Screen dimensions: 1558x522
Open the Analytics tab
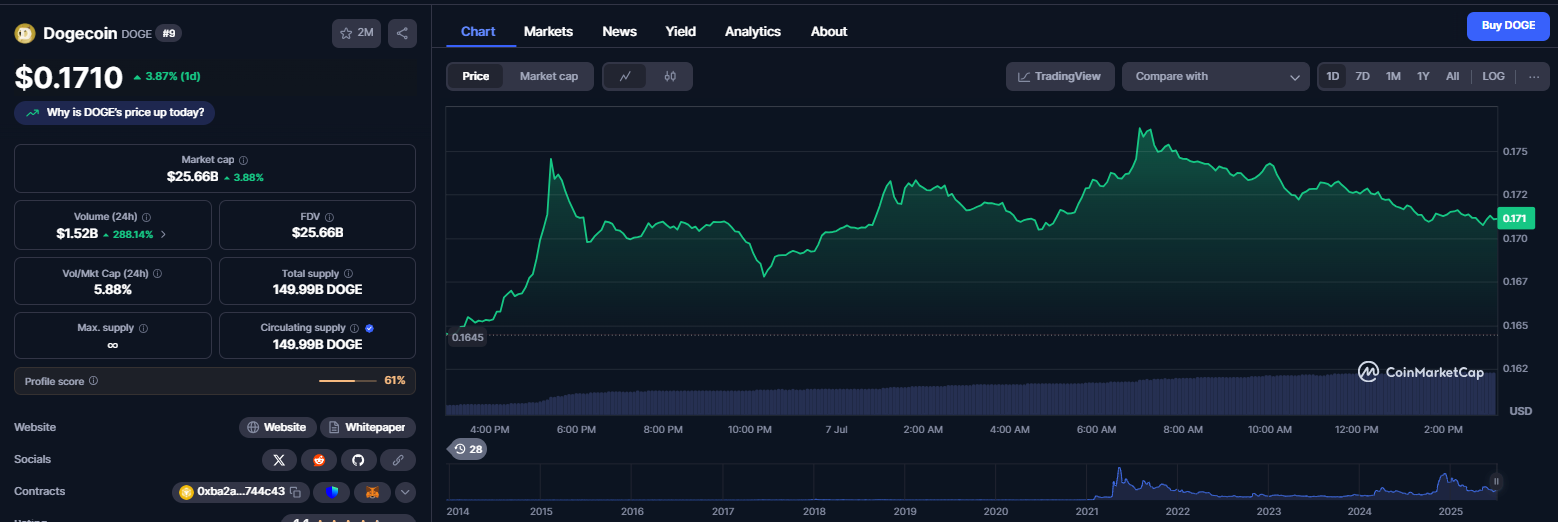753,31
